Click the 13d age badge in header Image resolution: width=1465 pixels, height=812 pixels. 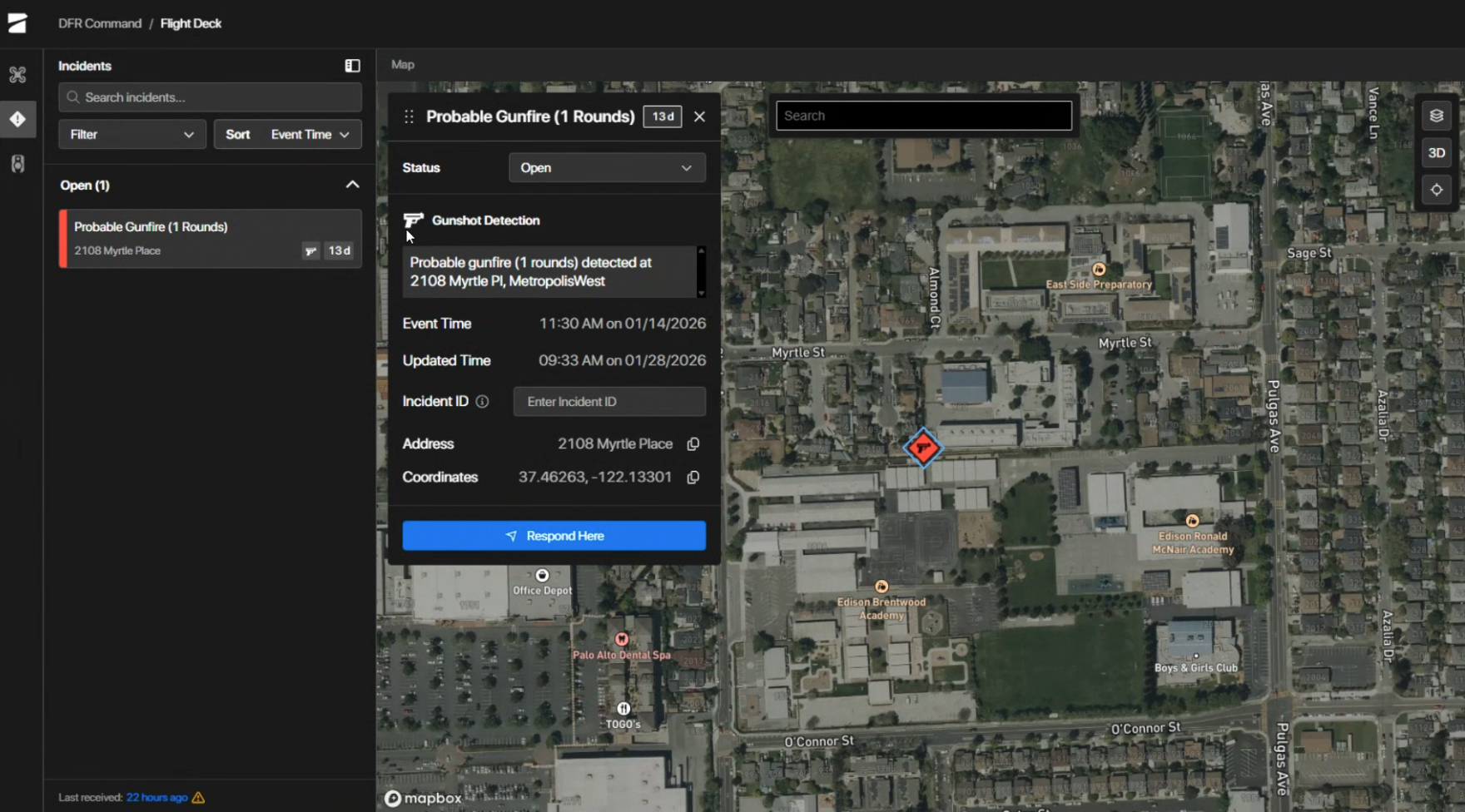[x=663, y=116]
